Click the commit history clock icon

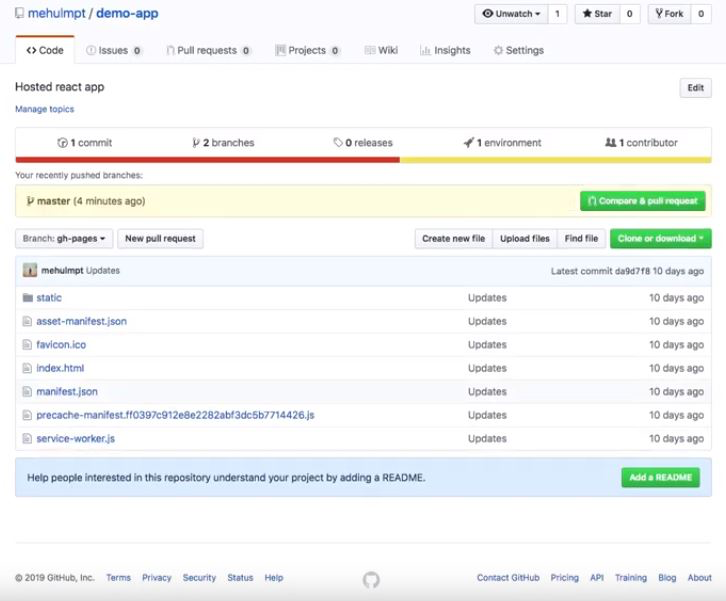(x=62, y=143)
